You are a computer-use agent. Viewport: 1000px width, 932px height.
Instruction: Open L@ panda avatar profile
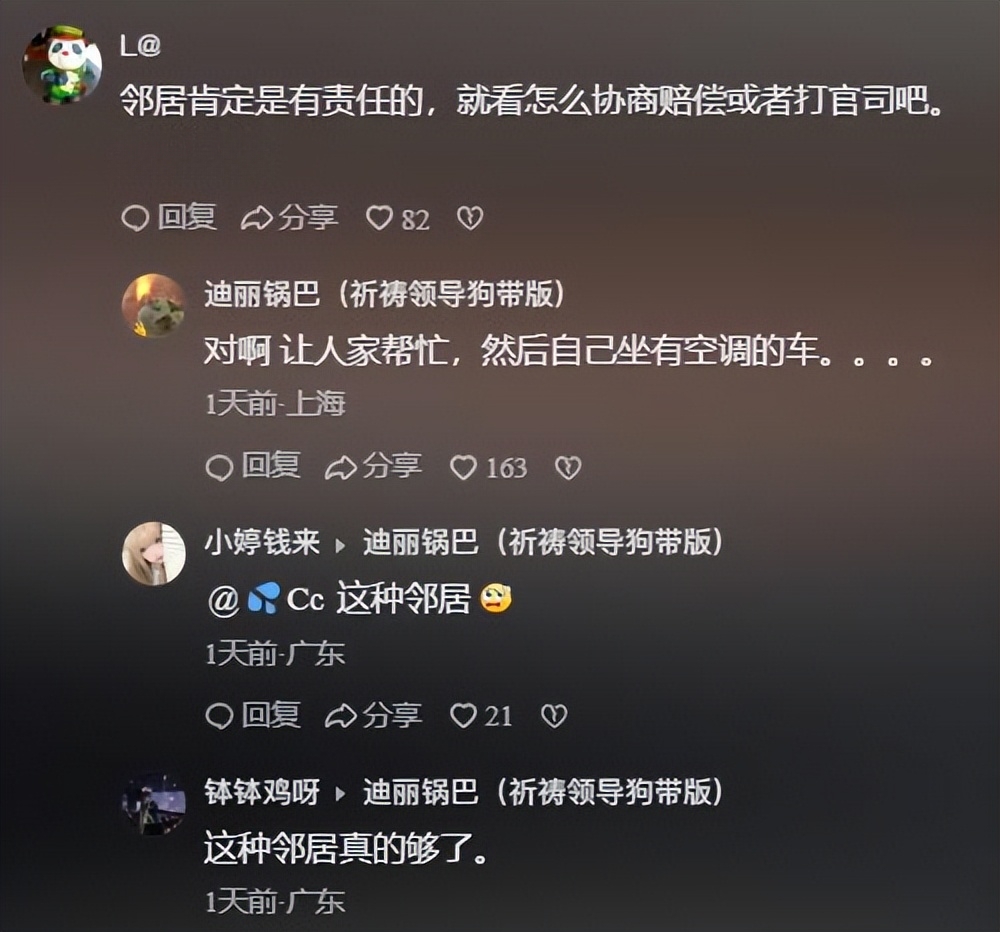62,64
